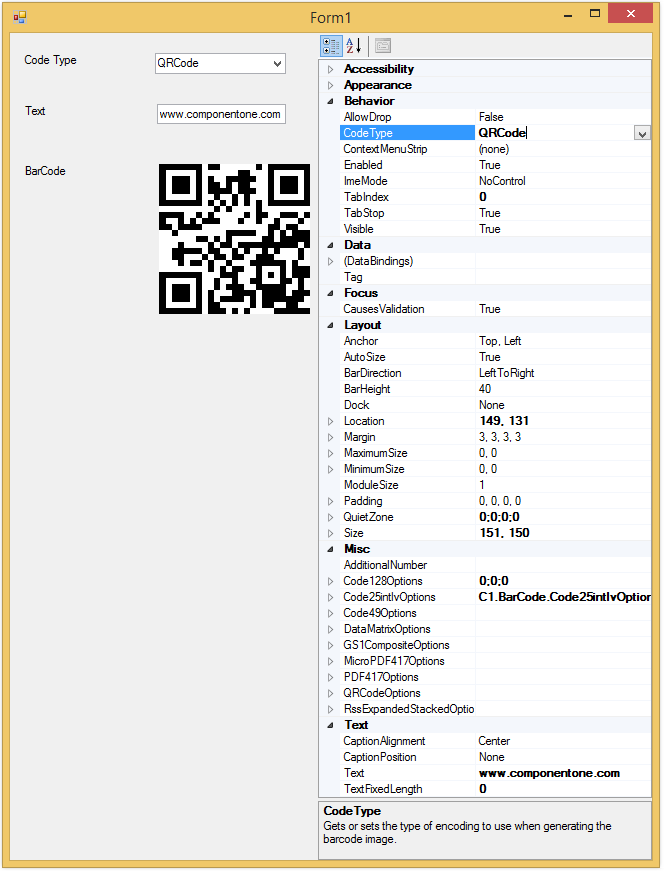Click the Property Pages icon
Viewport: 664px width, 871px height.
[382, 46]
